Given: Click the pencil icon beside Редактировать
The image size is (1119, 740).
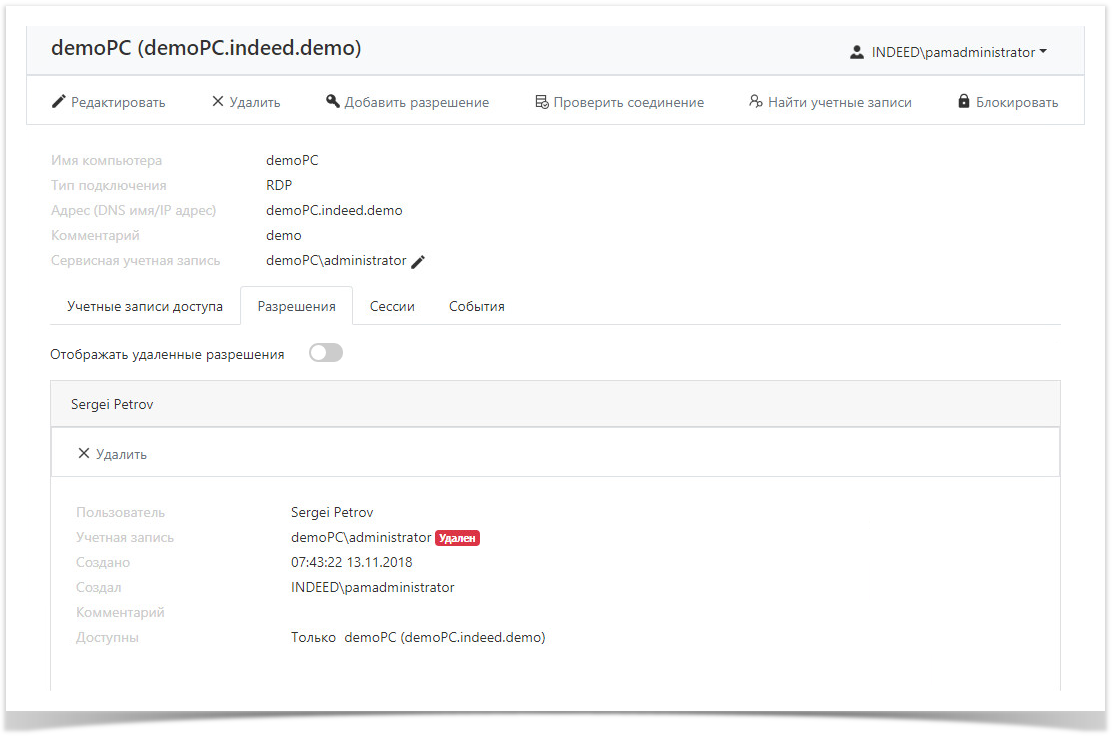Looking at the screenshot, I should (x=59, y=102).
